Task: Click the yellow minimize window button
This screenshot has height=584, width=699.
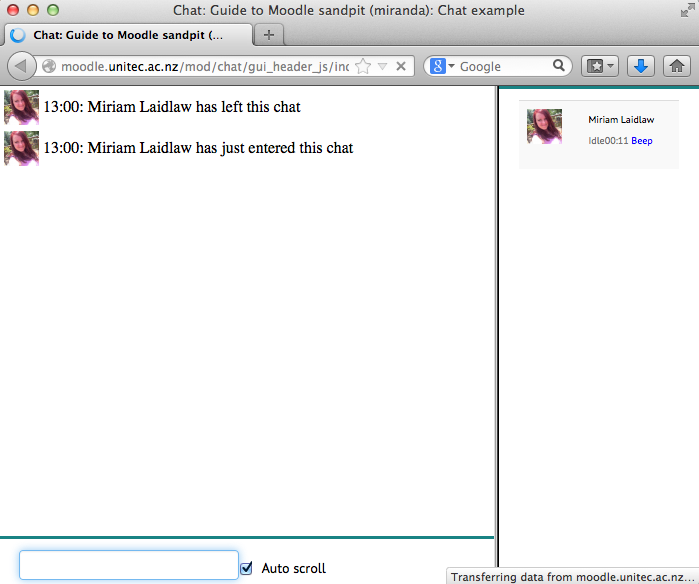Action: (x=33, y=10)
